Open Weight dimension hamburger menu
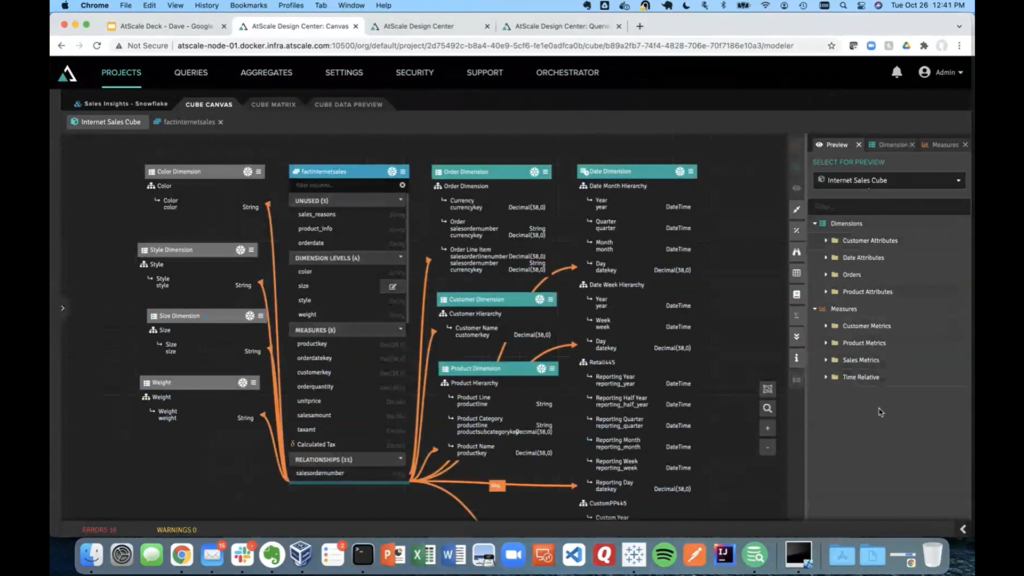 [253, 383]
